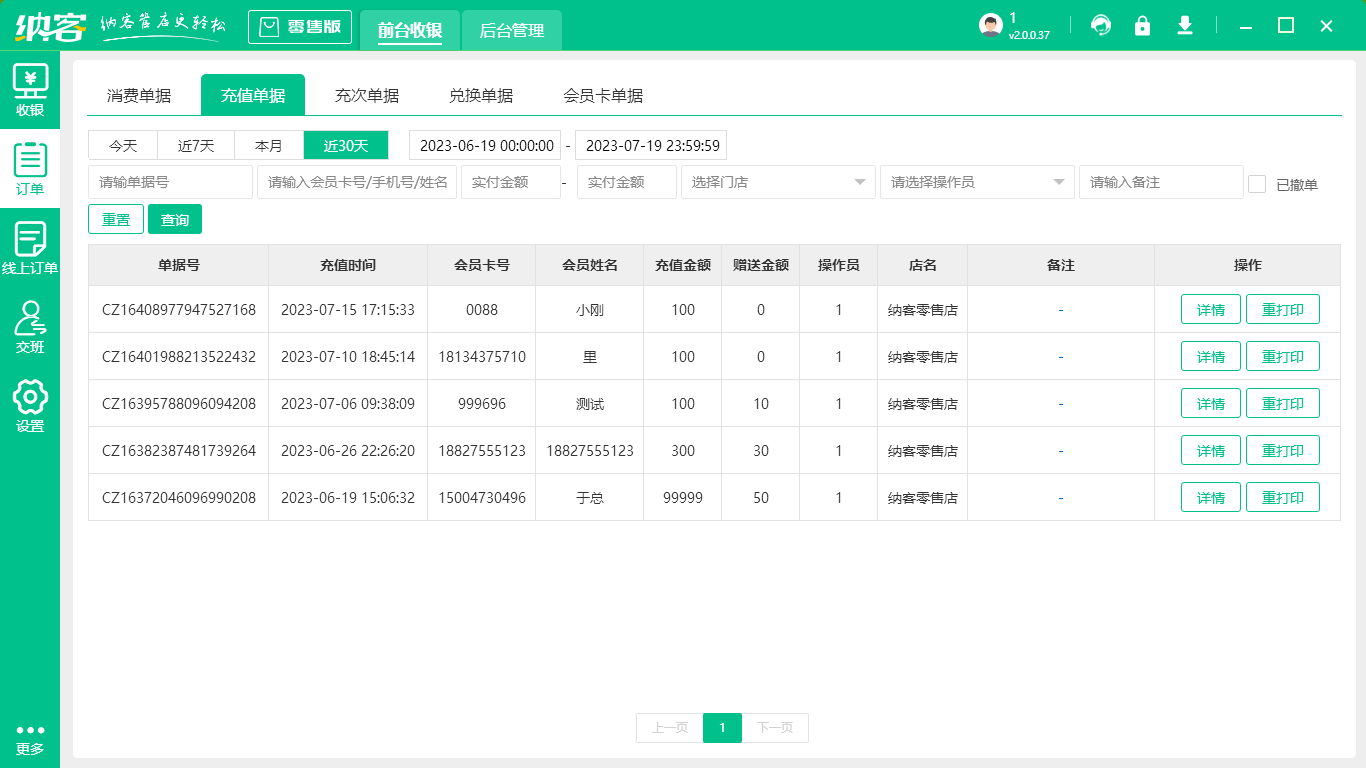Click recharge amount 99999 cell
Image resolution: width=1366 pixels, height=768 pixels.
(683, 498)
